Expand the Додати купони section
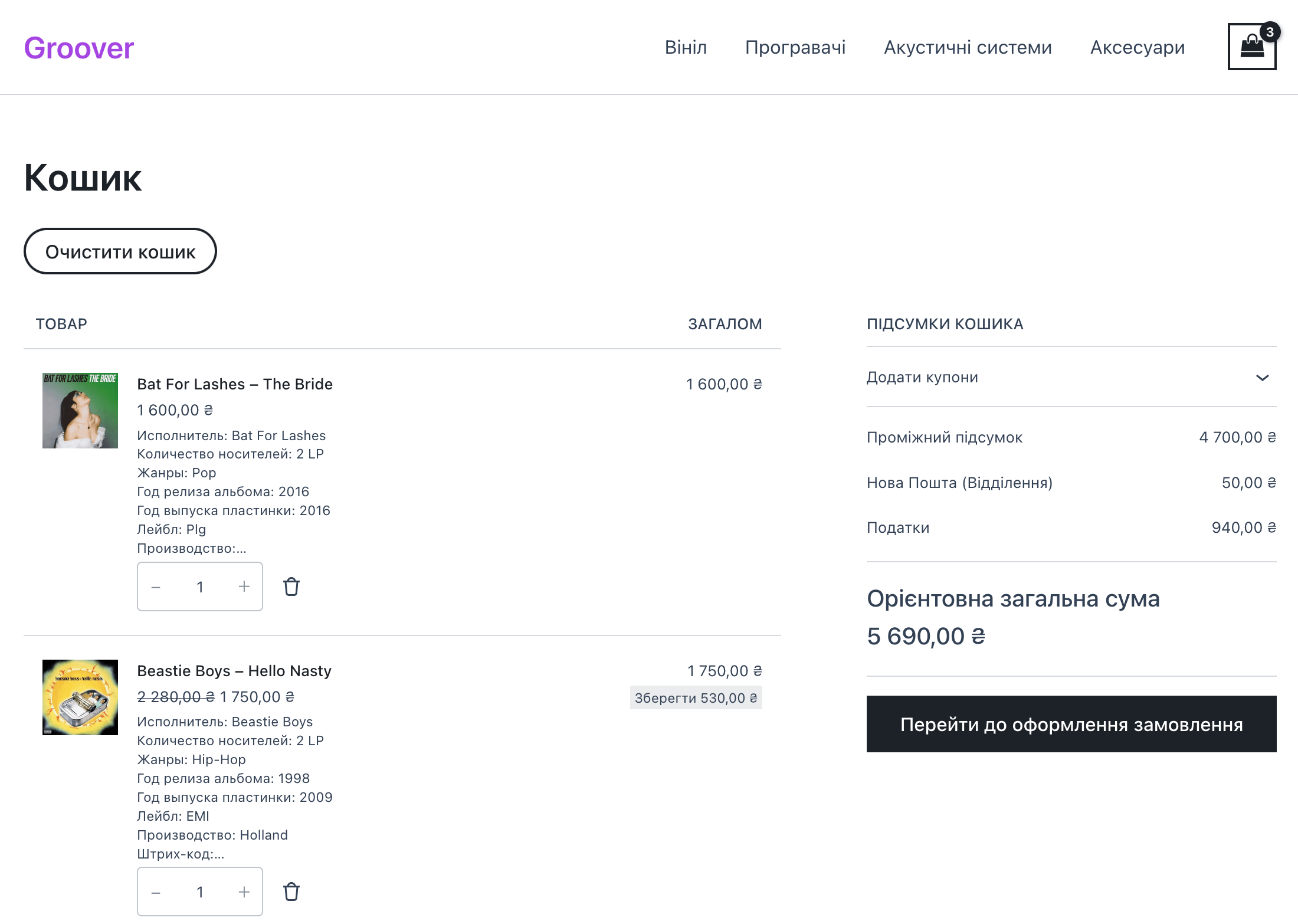The image size is (1298, 924). tap(1071, 377)
